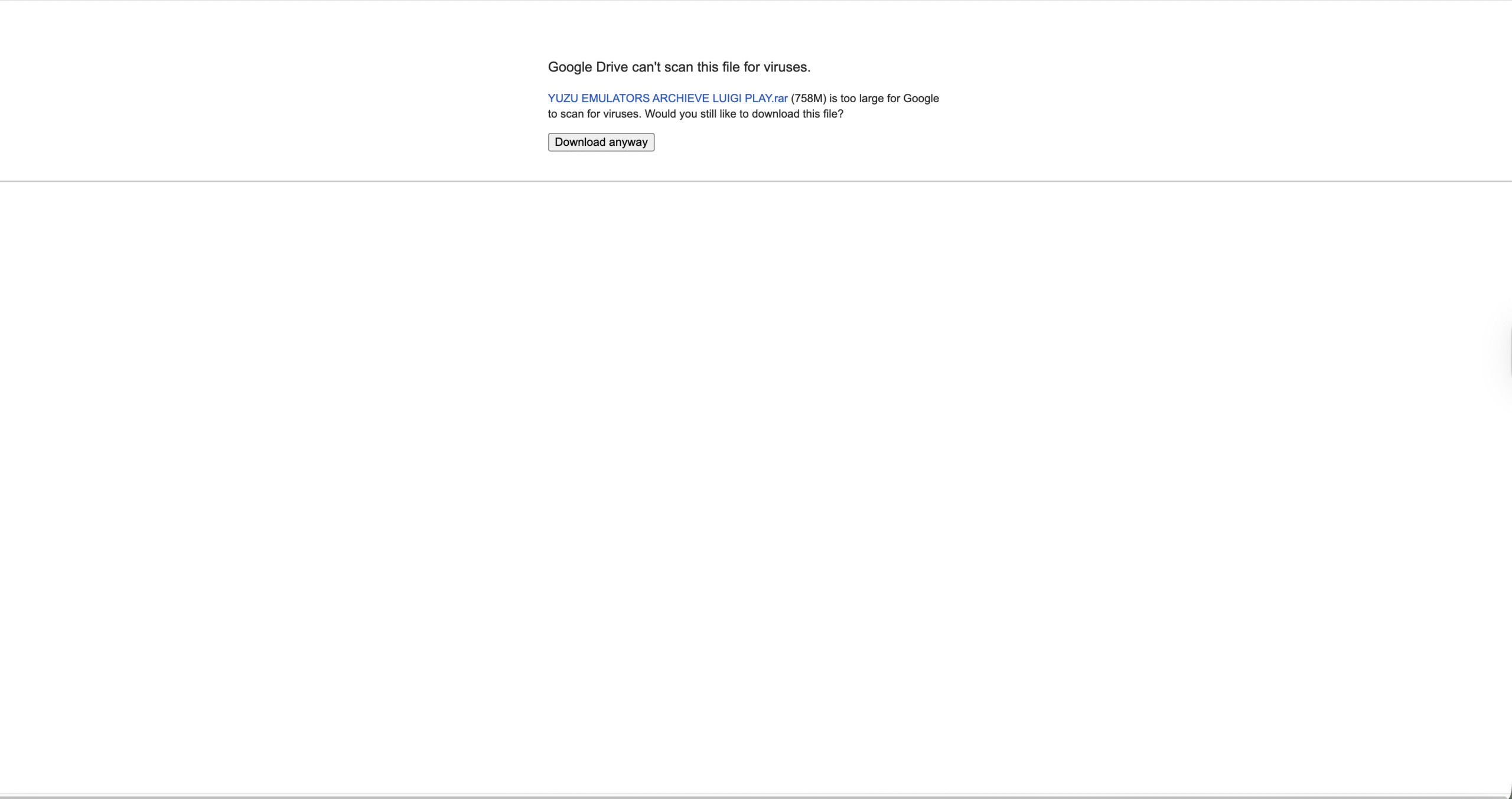Click the empty white area below the divider
The image size is (1512, 799).
756,472
